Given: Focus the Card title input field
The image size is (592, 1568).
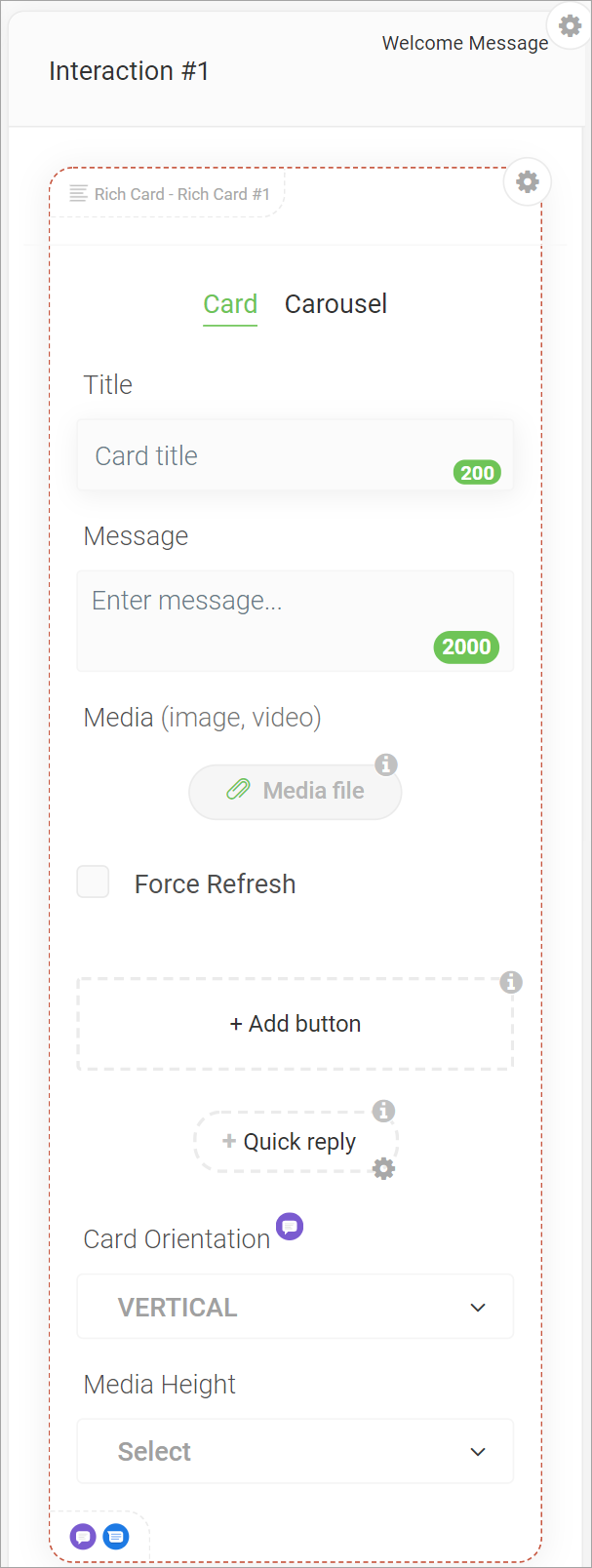Looking at the screenshot, I should (x=296, y=455).
